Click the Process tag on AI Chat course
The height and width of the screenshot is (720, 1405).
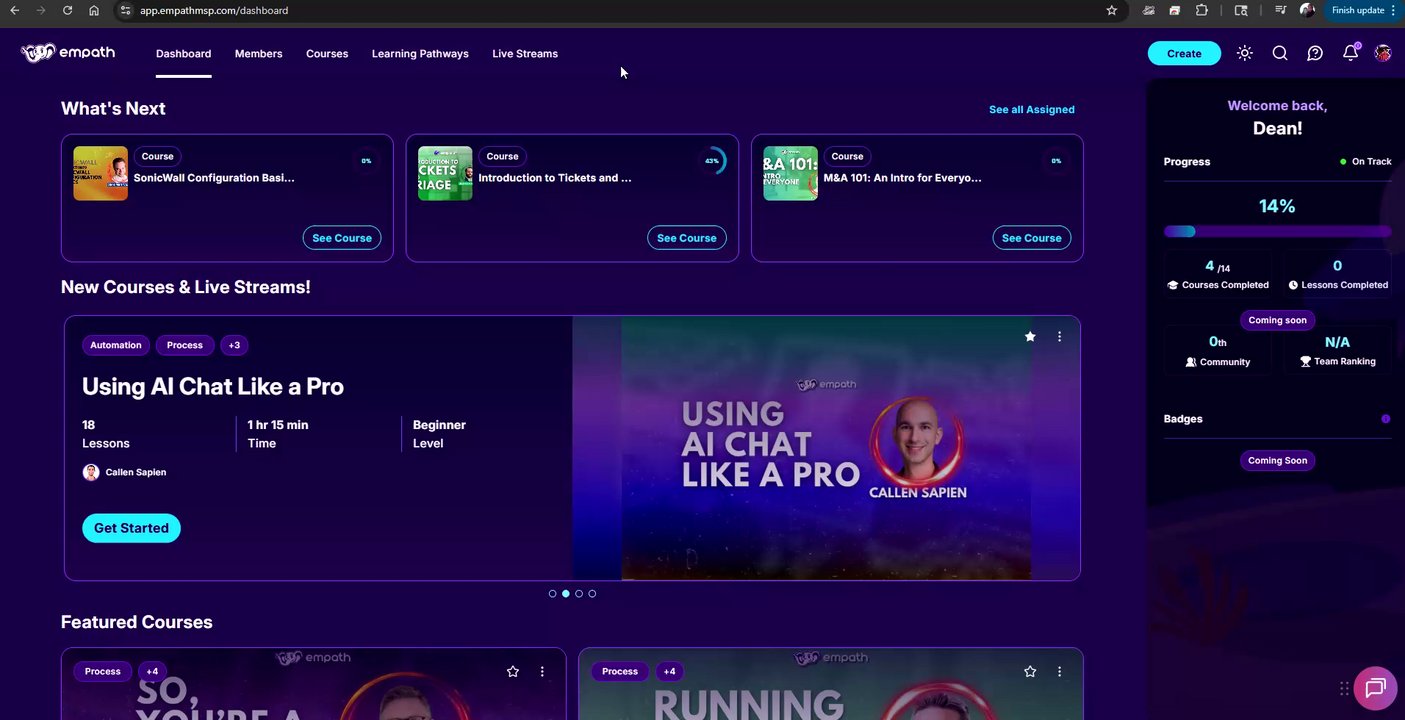185,345
